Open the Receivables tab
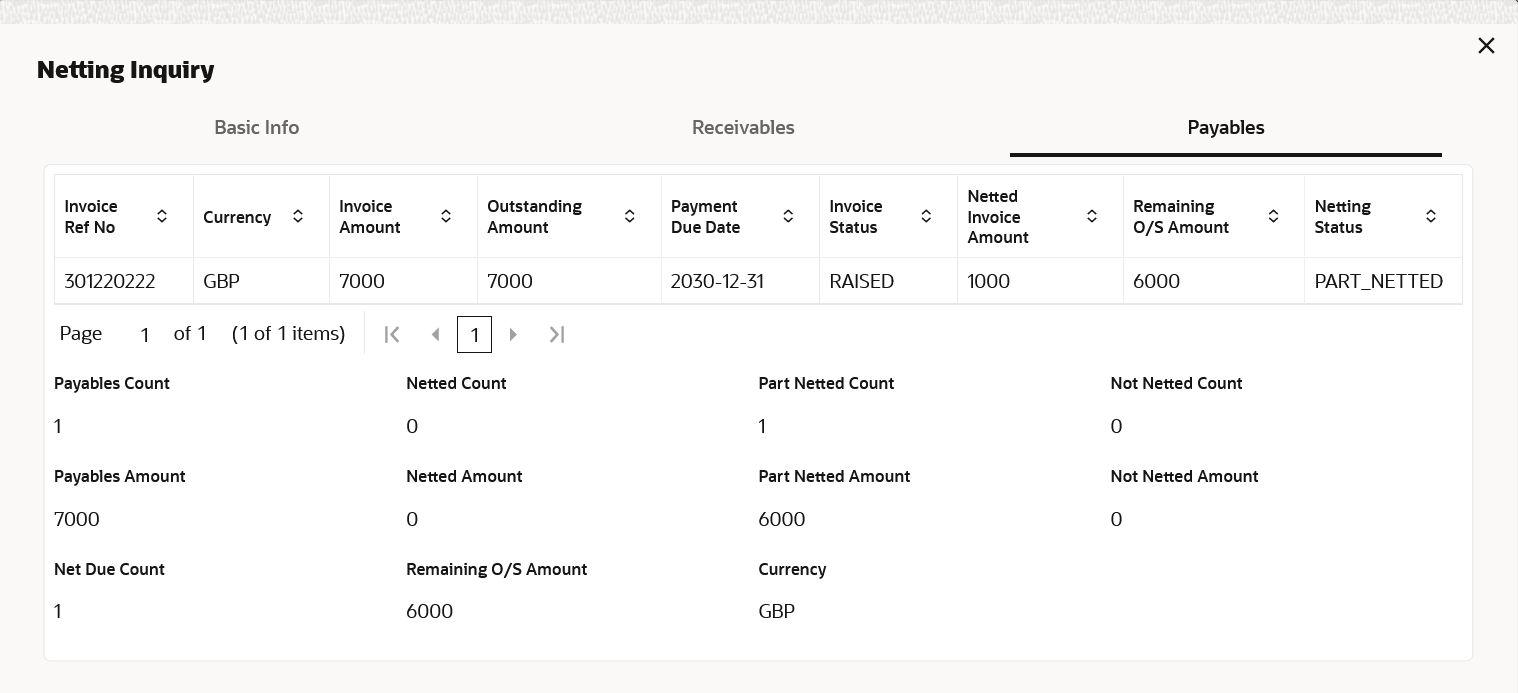This screenshot has height=693, width=1518. [743, 128]
